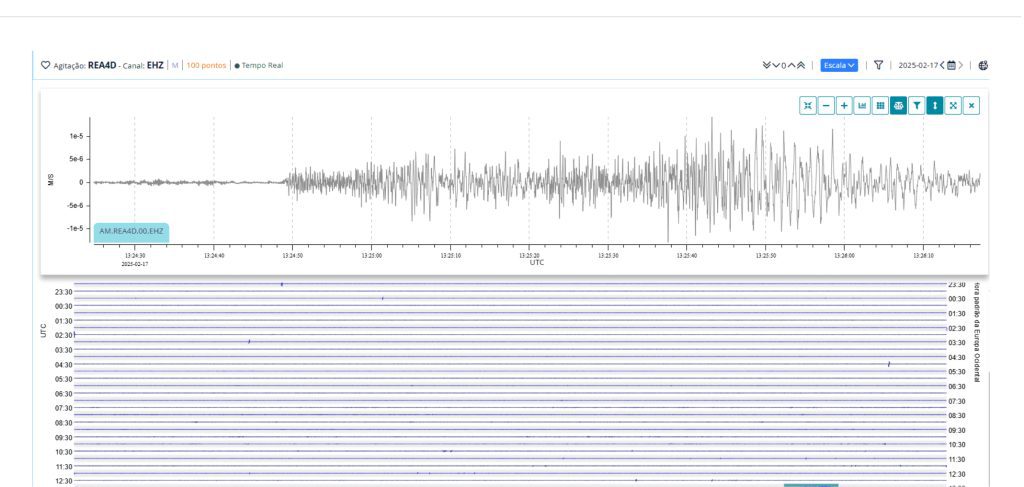Click helicorder row labeled 12:30 on left
Image resolution: width=1024 pixels, height=487 pixels.
click(510, 481)
